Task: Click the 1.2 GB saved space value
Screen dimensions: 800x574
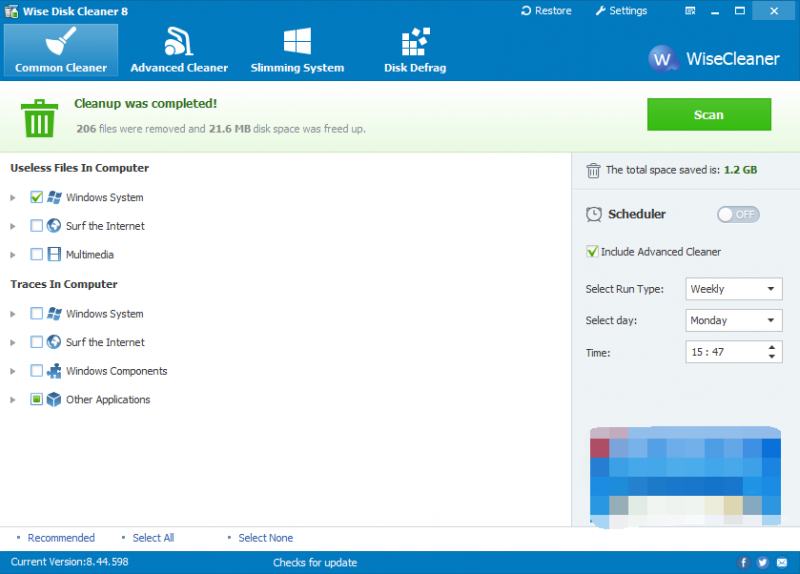Action: pyautogui.click(x=740, y=170)
